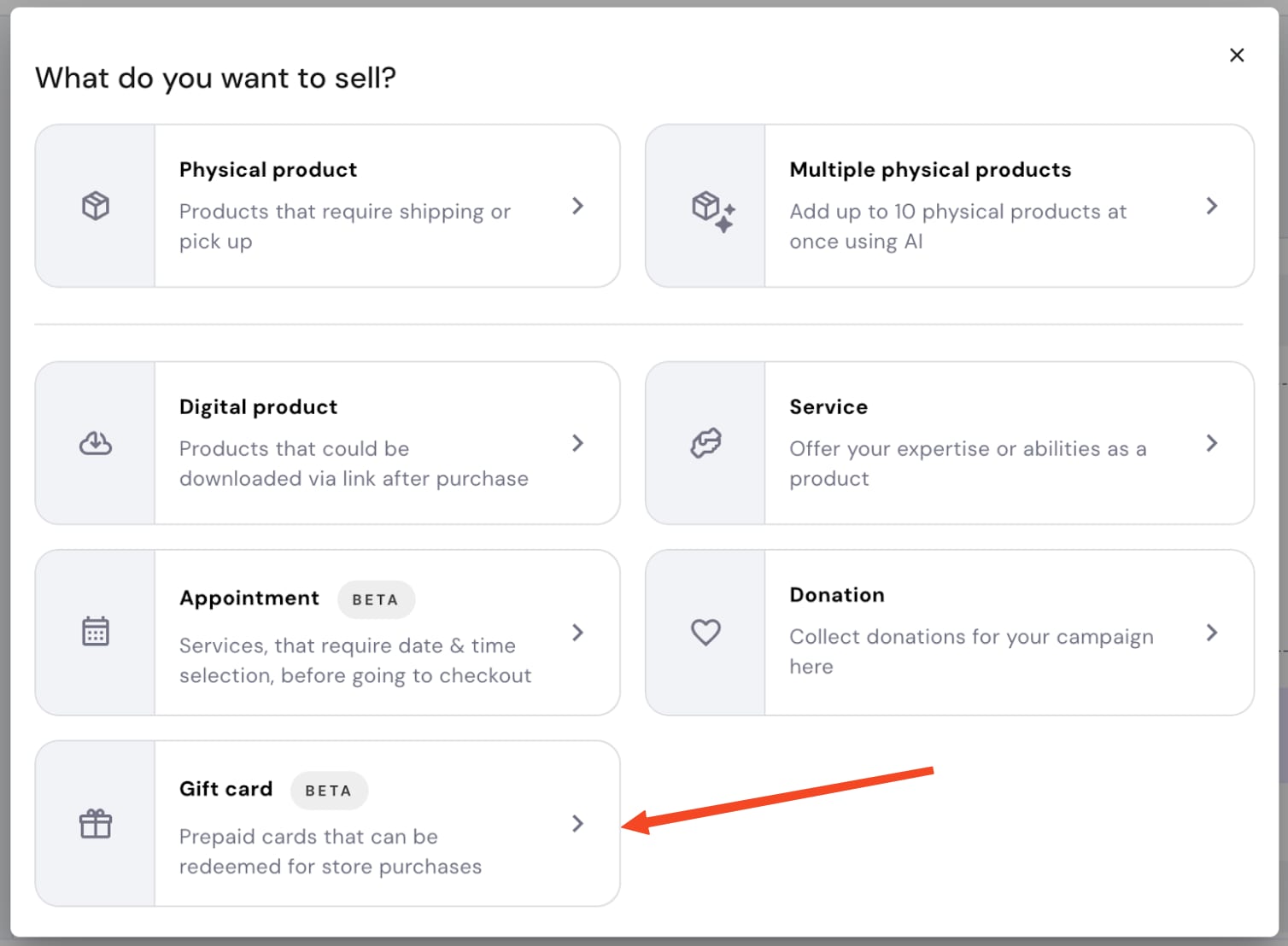Click the Digital product cloud download icon
Viewport: 1288px width, 946px height.
point(96,443)
